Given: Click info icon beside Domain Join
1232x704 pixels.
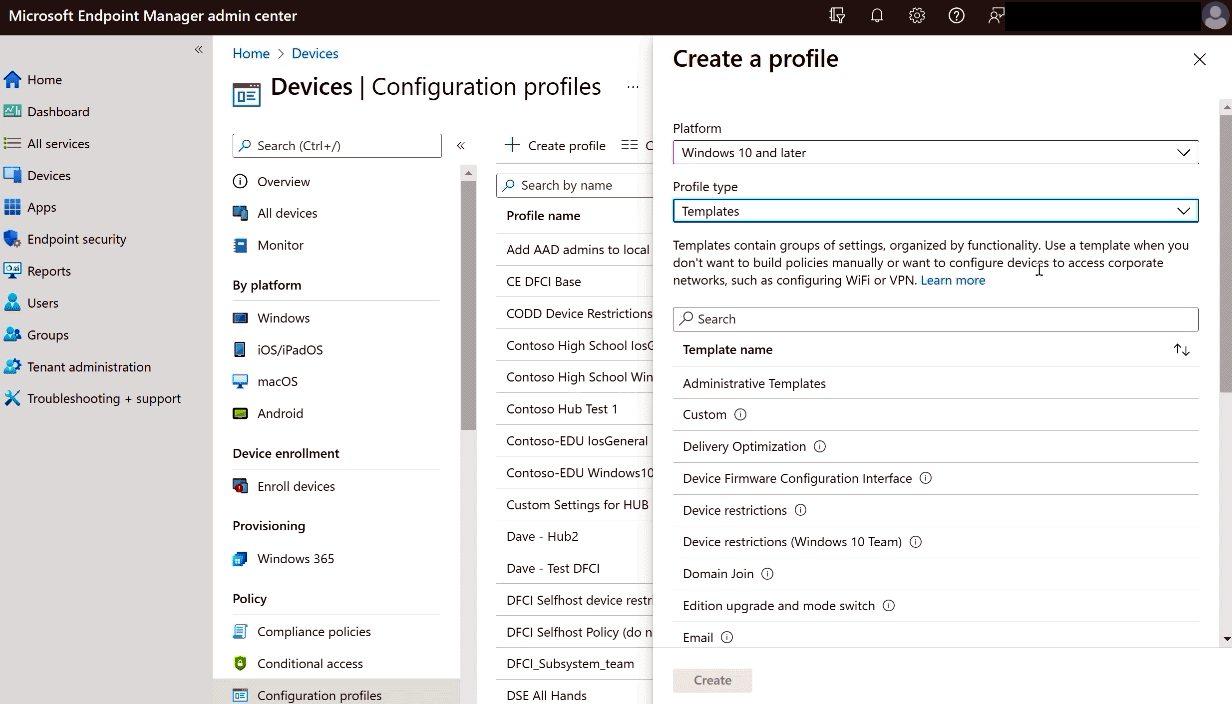Looking at the screenshot, I should tap(768, 574).
